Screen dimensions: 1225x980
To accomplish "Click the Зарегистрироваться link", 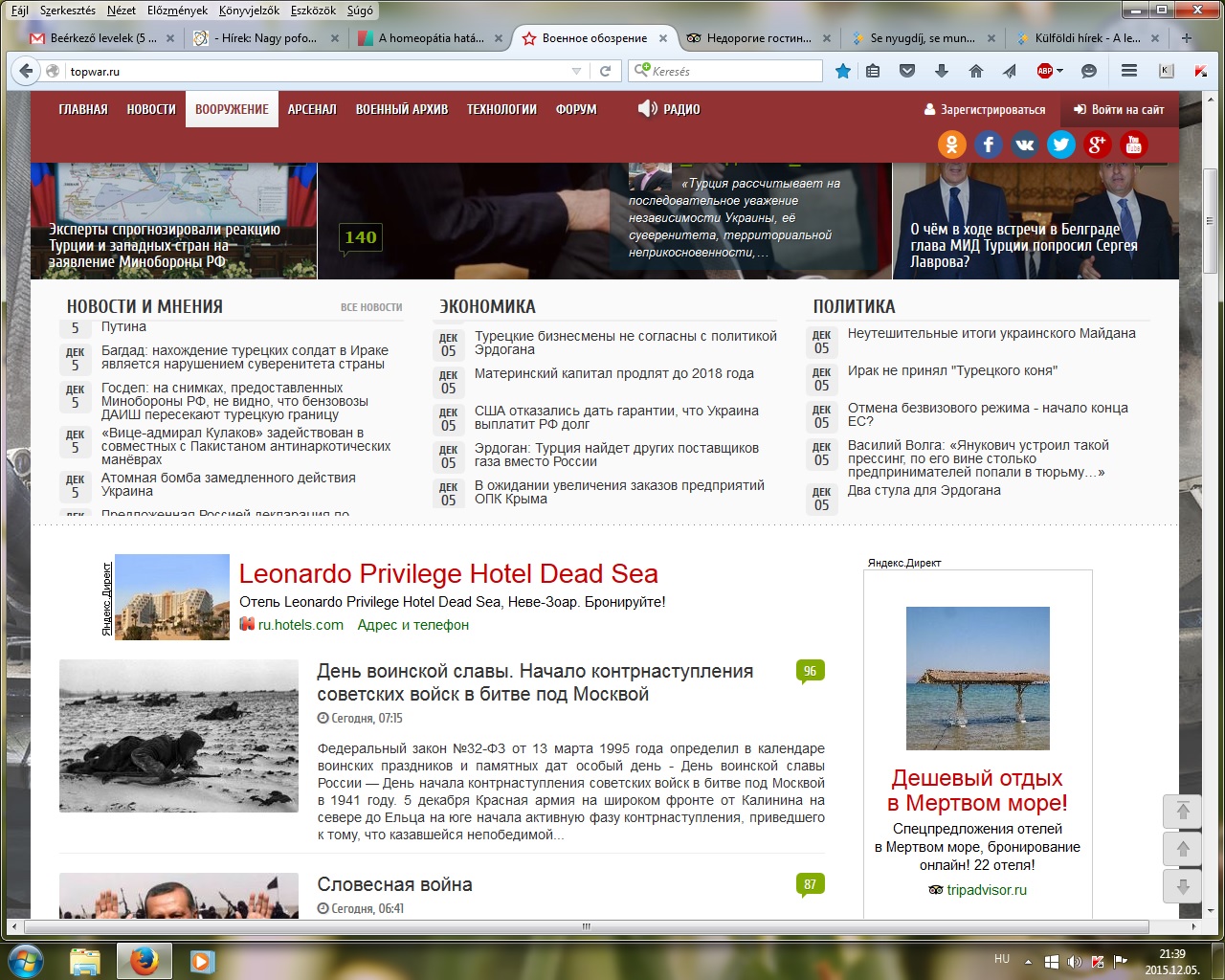I will (x=986, y=109).
